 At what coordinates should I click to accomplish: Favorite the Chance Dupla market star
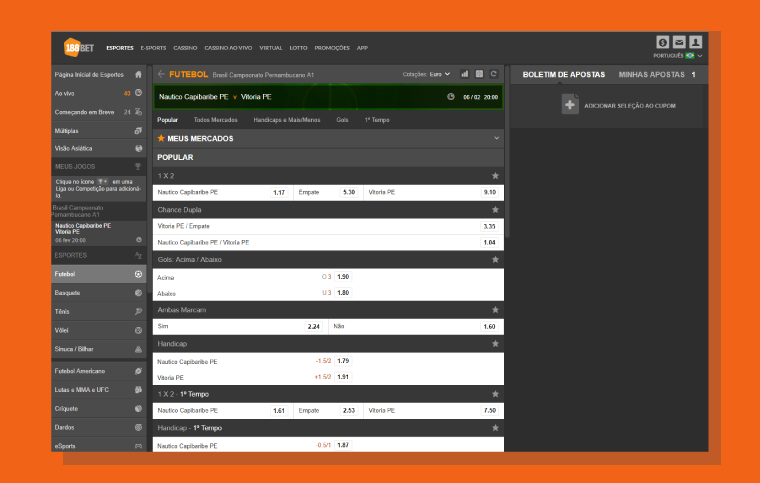[495, 210]
